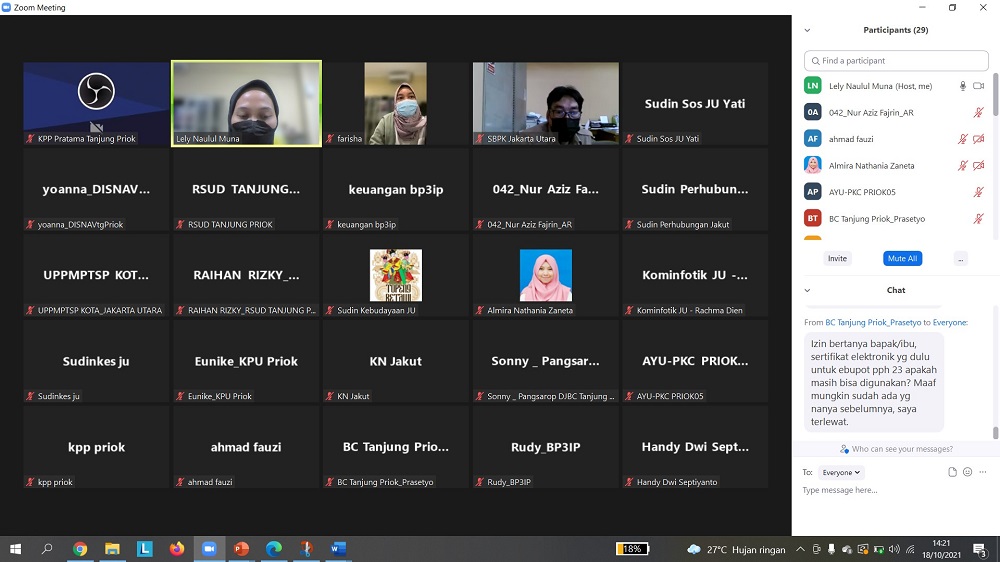Click the Zoom icon in the taskbar

(209, 549)
